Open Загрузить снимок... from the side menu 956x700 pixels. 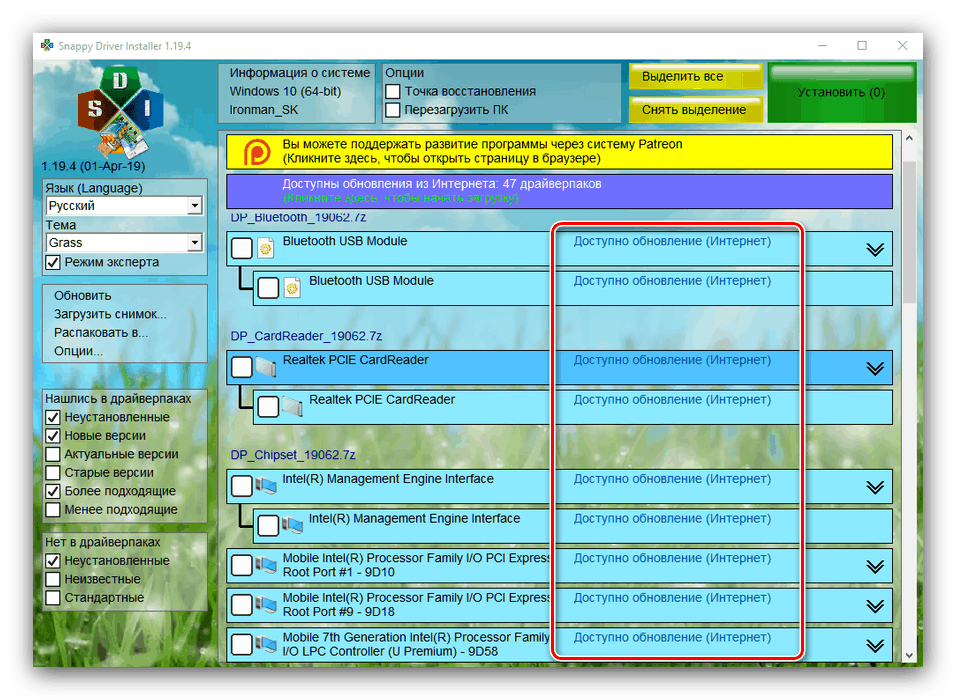click(x=110, y=314)
